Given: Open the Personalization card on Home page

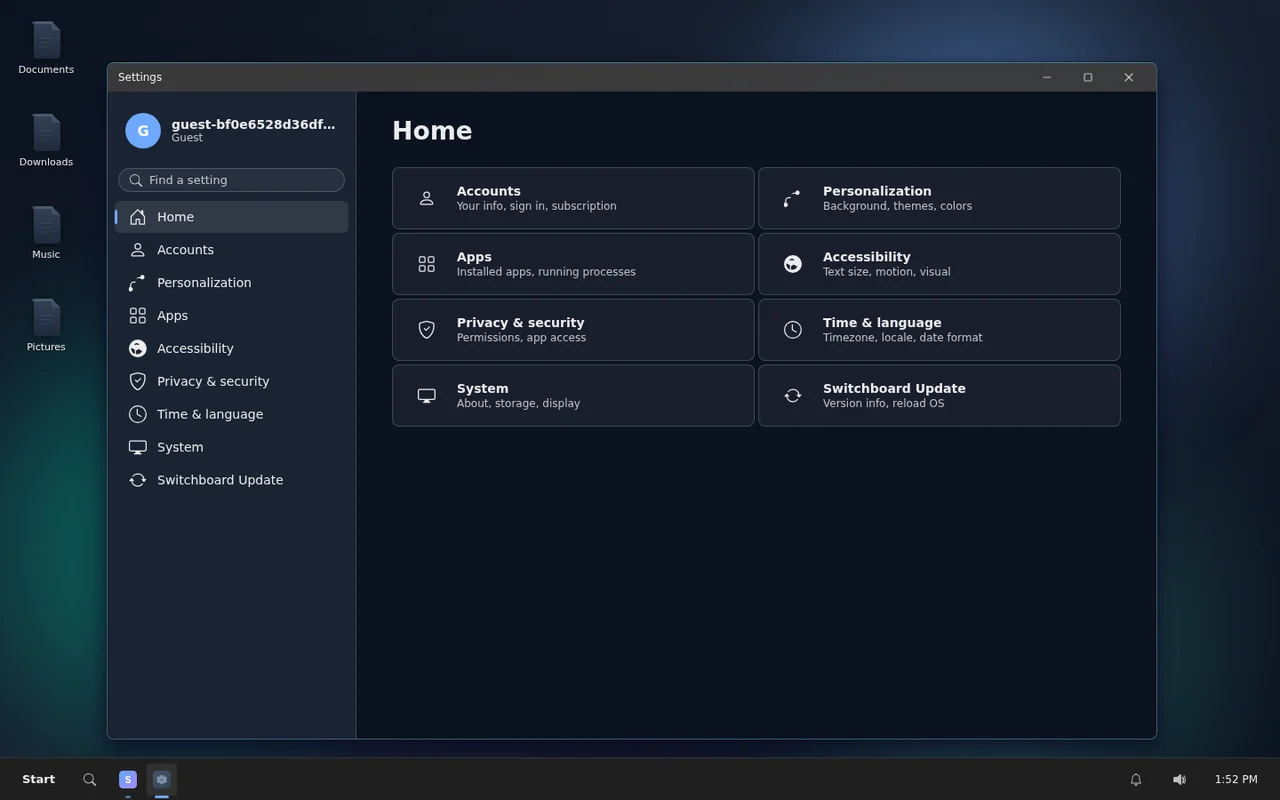Looking at the screenshot, I should [939, 198].
